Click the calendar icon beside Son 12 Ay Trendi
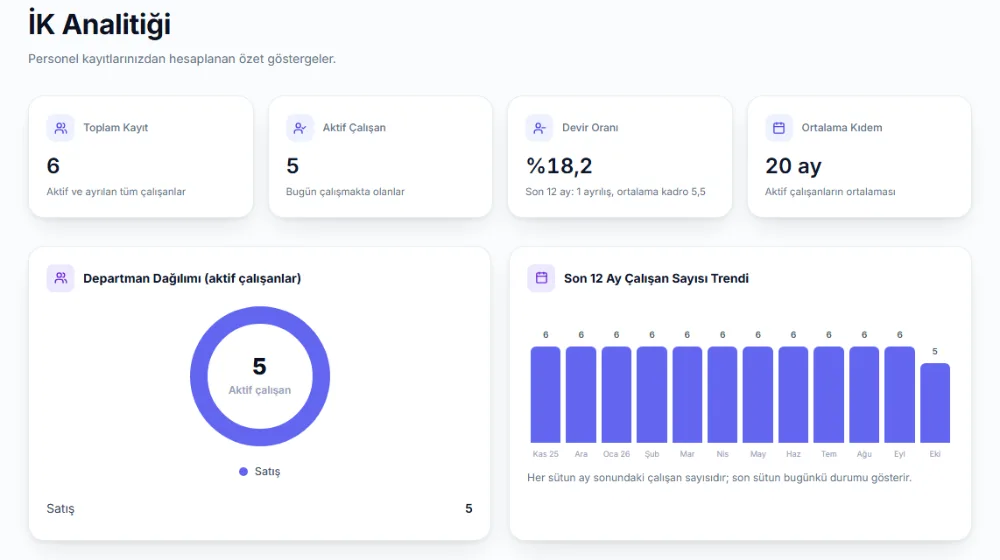 [541, 278]
